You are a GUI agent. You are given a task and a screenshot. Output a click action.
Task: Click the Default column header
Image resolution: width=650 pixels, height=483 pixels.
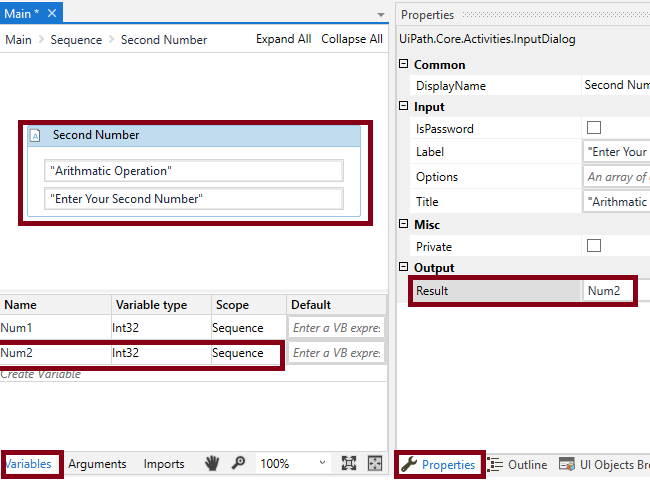[336, 305]
